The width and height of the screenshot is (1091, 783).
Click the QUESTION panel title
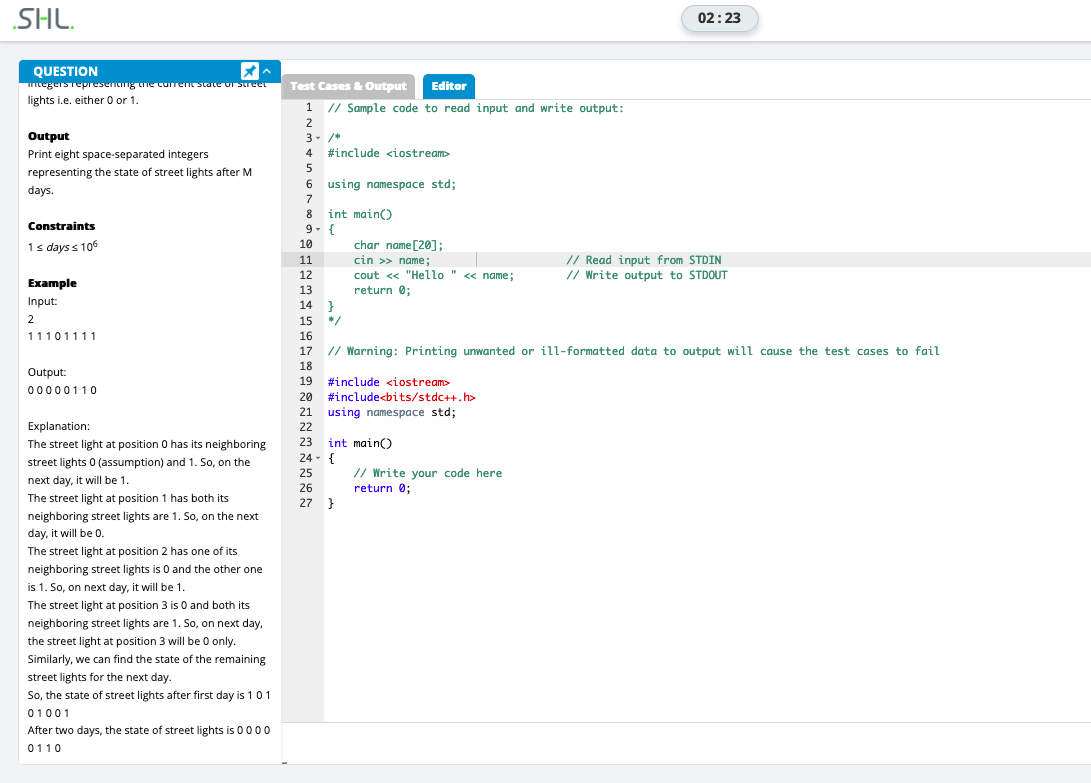tap(65, 71)
